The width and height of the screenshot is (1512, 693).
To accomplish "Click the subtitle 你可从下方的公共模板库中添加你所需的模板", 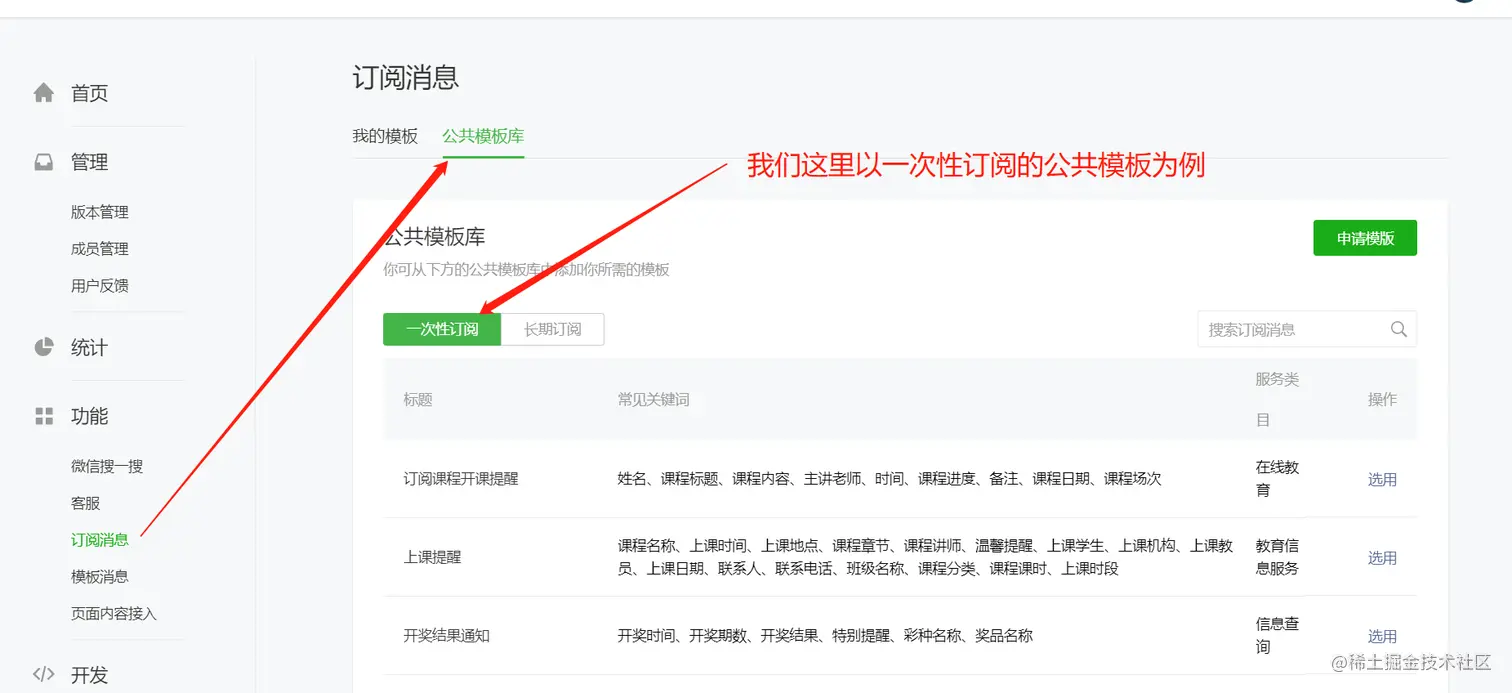I will coord(527,270).
